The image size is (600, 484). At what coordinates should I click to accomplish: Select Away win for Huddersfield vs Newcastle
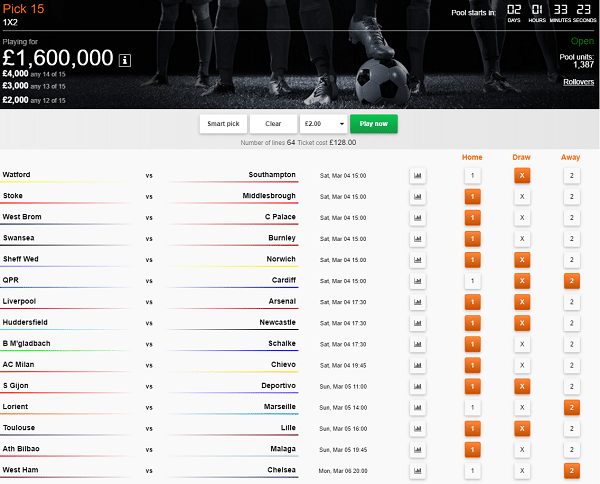pos(571,323)
